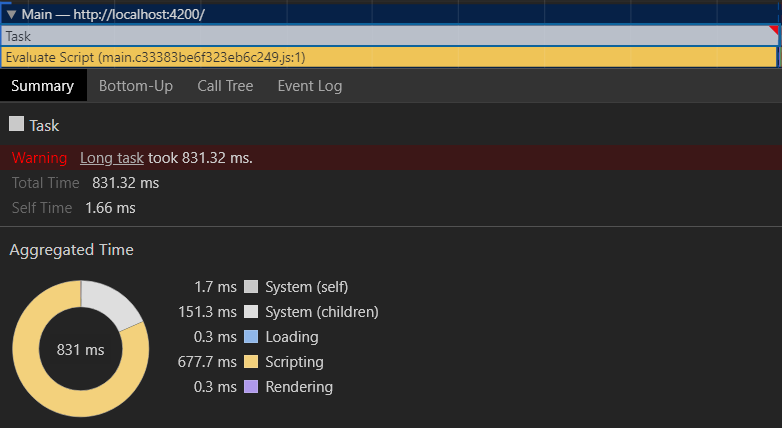The width and height of the screenshot is (782, 428).
Task: Click the yellow Scripting legend swatch
Action: click(251, 361)
